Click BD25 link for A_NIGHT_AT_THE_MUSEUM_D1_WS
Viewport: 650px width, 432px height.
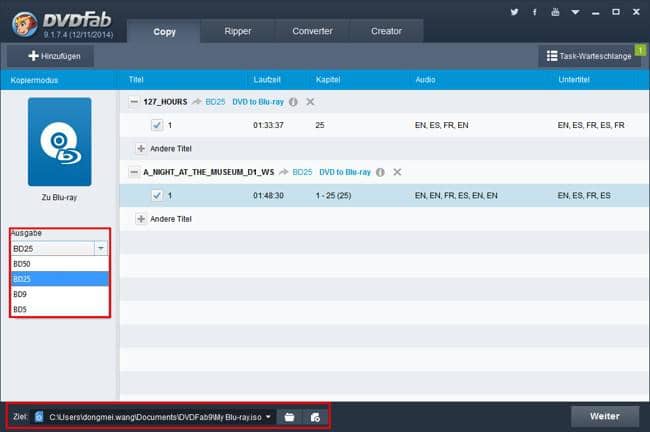302,172
